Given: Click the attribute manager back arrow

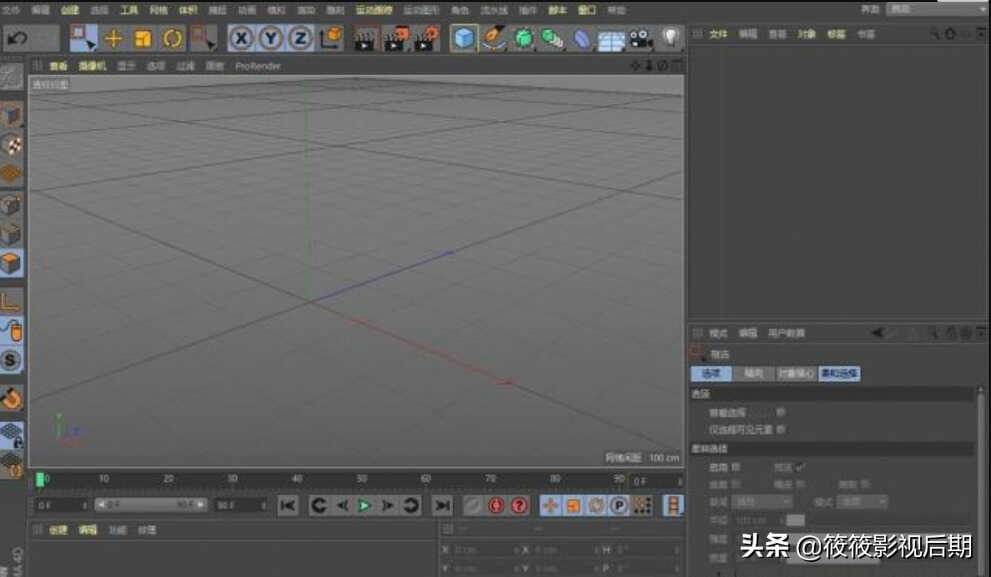Looking at the screenshot, I should (877, 333).
